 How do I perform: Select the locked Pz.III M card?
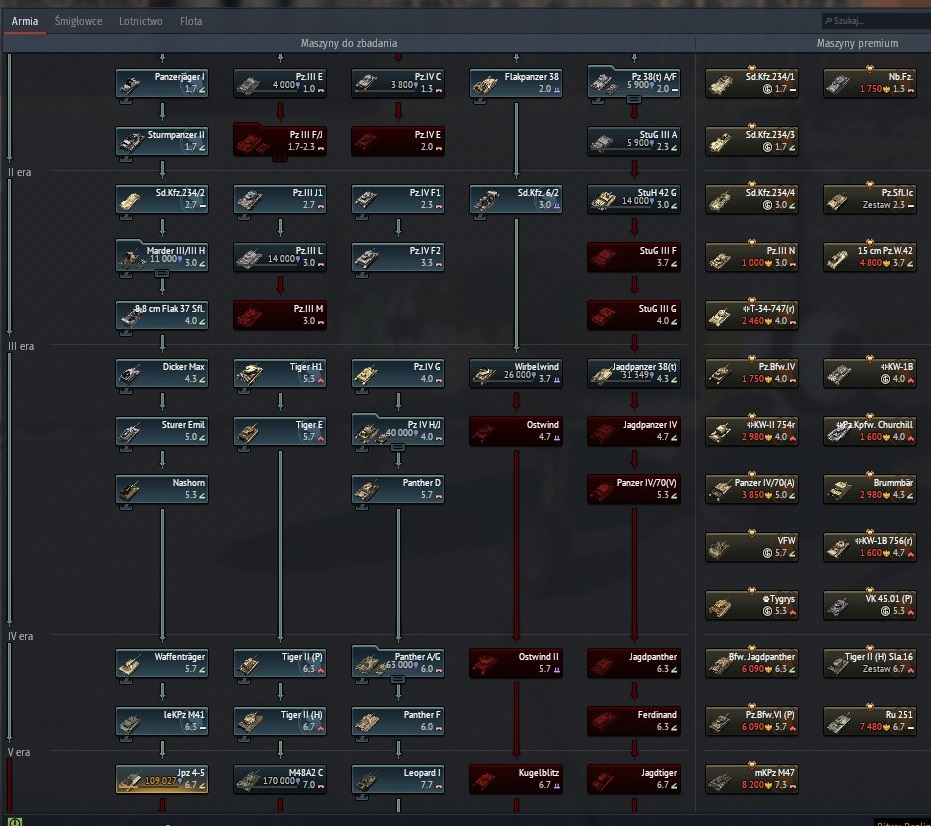point(280,315)
